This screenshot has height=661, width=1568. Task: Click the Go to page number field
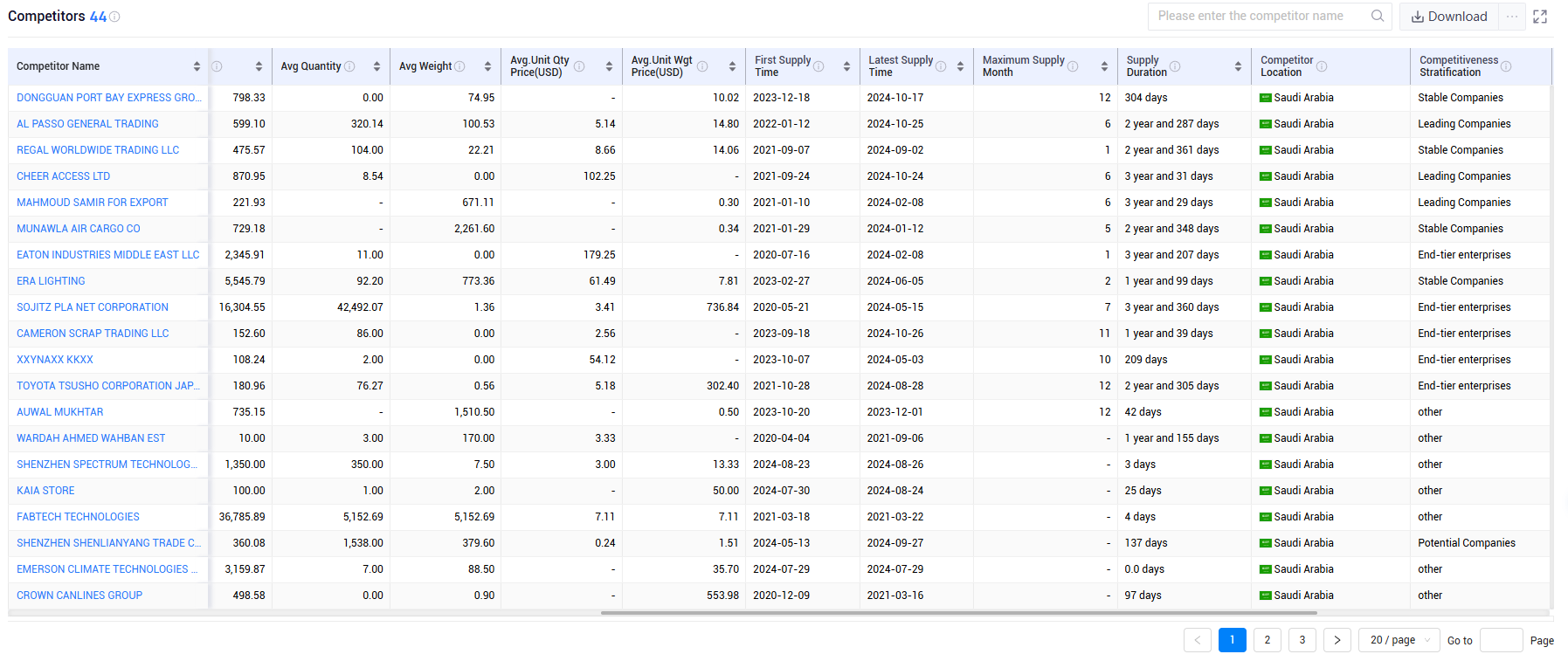[1502, 640]
